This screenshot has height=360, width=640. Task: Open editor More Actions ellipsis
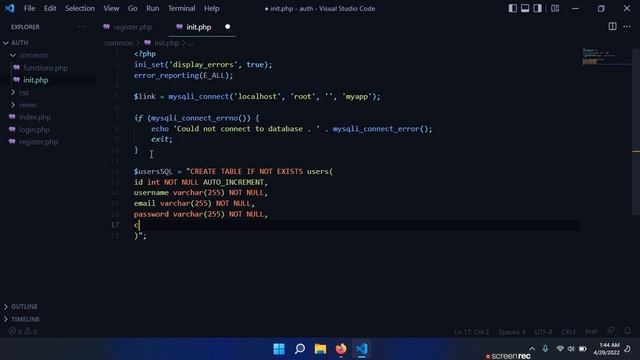[627, 27]
